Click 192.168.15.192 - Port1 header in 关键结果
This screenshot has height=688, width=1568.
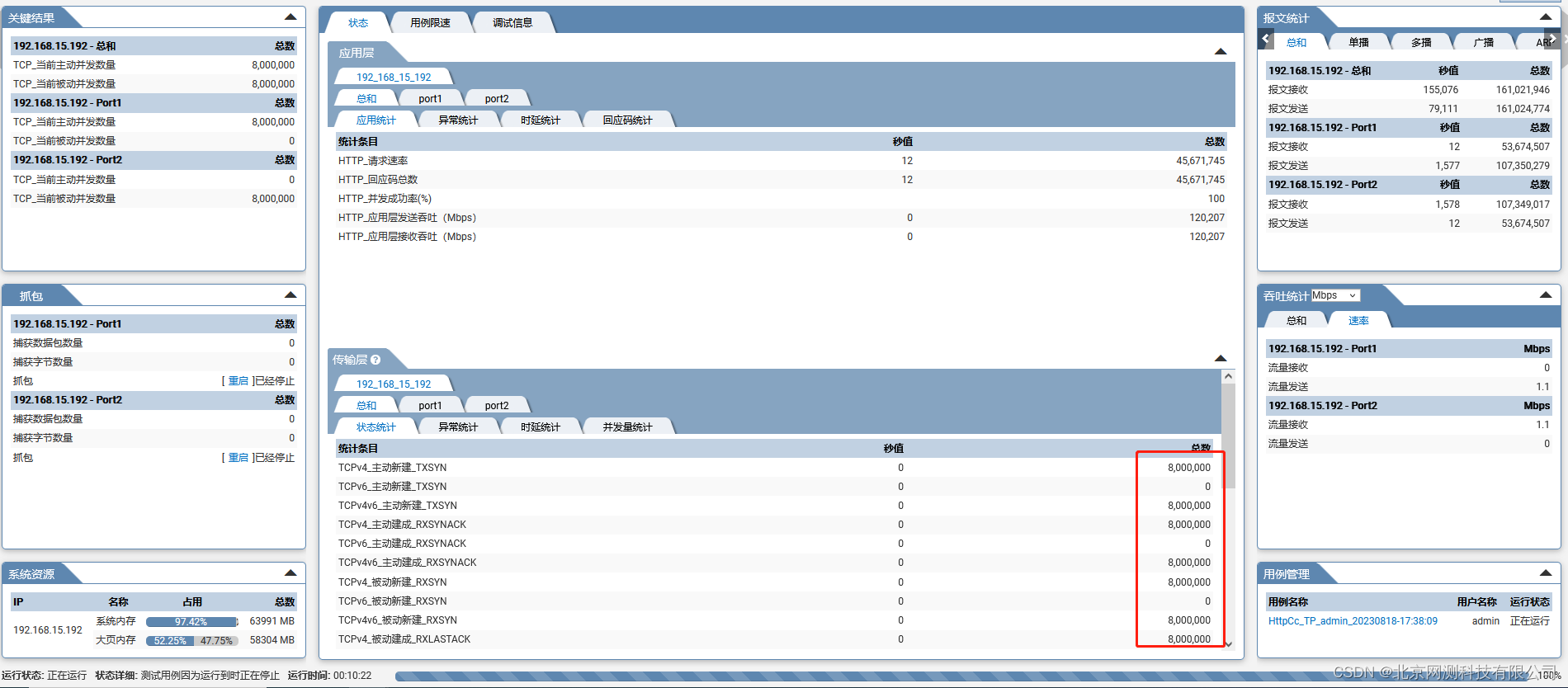153,103
